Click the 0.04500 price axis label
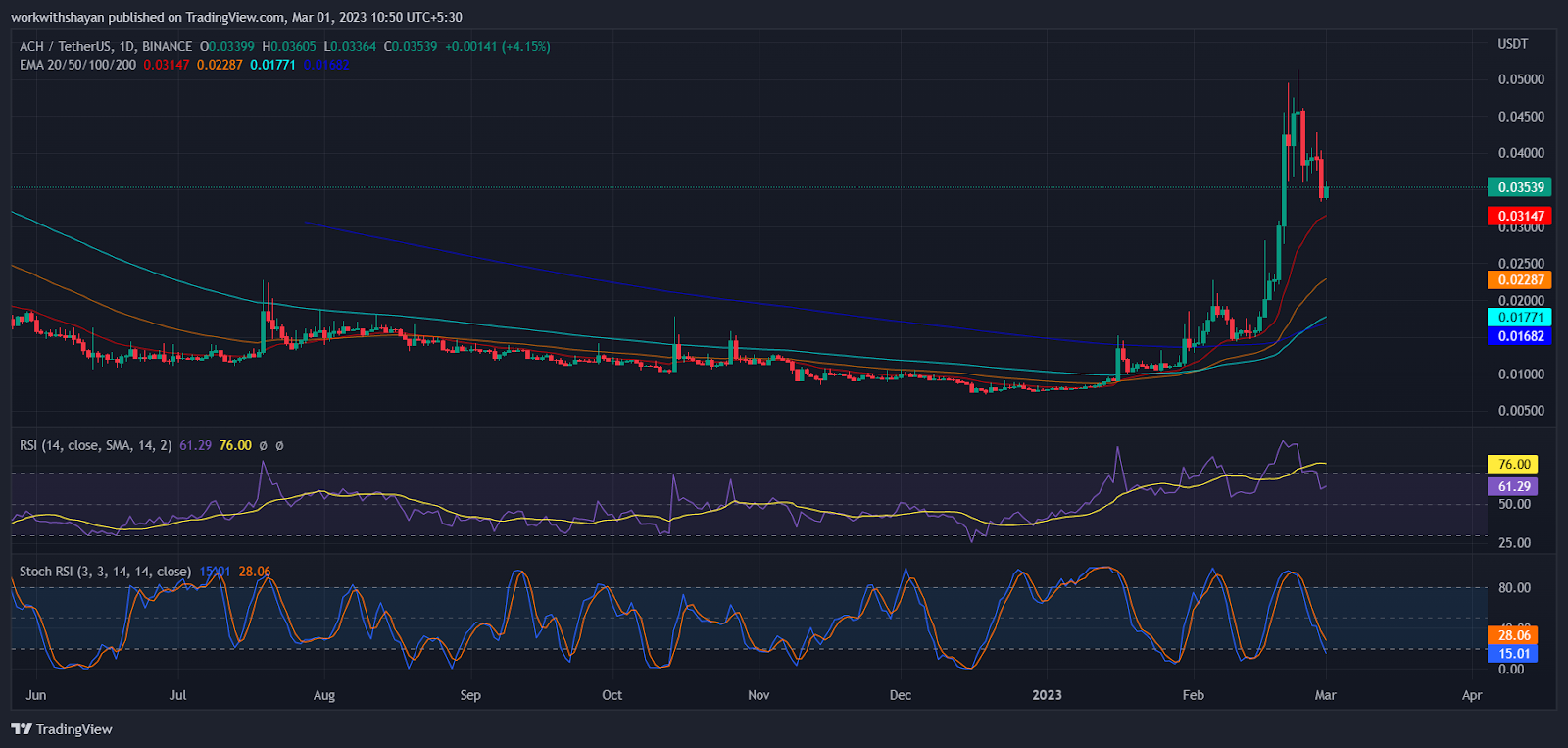Image resolution: width=1568 pixels, height=748 pixels. click(1521, 117)
